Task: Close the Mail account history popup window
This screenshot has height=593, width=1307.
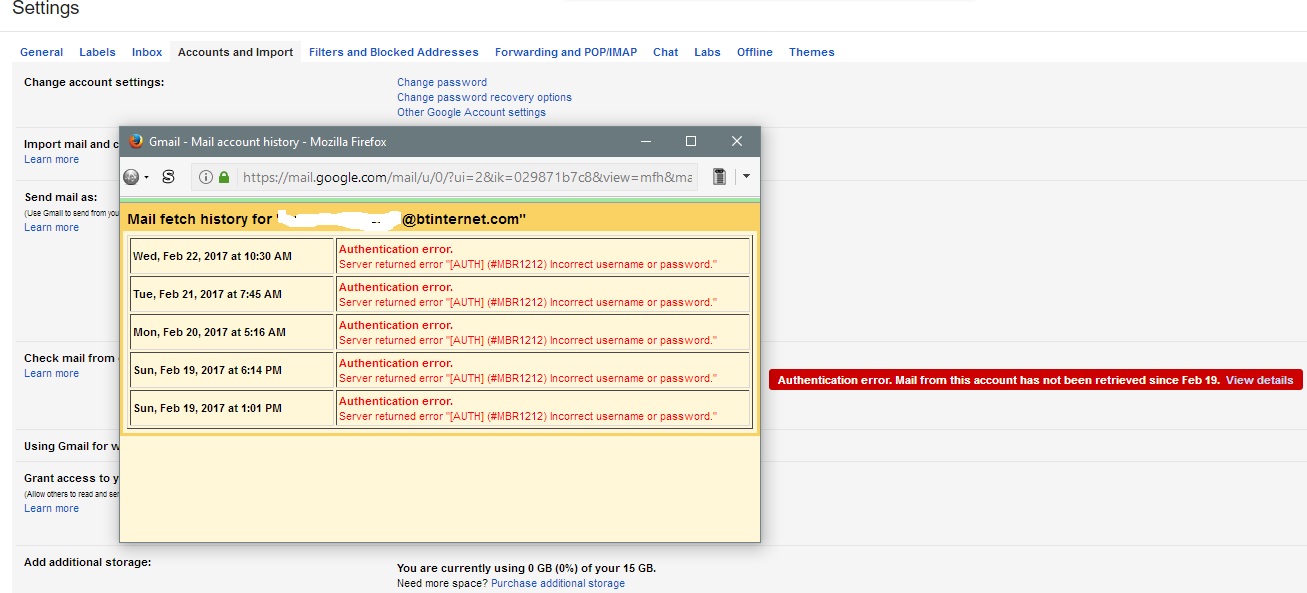Action: (737, 142)
